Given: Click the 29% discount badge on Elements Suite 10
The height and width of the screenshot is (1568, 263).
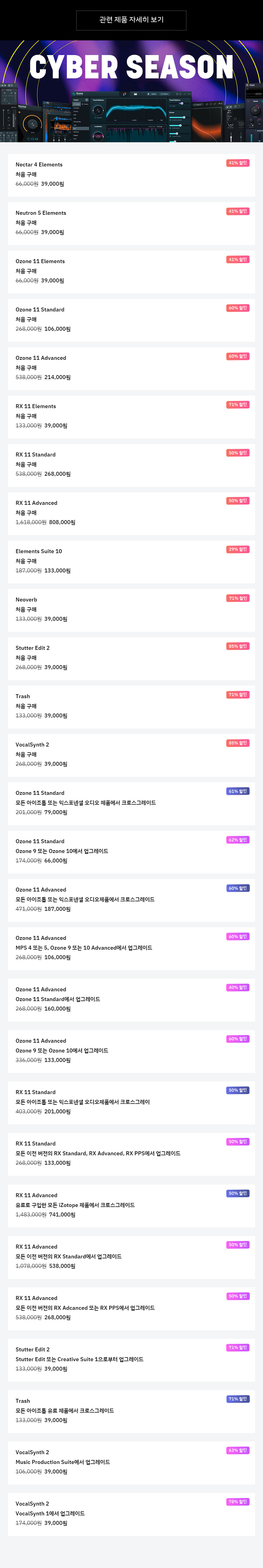Looking at the screenshot, I should point(237,550).
